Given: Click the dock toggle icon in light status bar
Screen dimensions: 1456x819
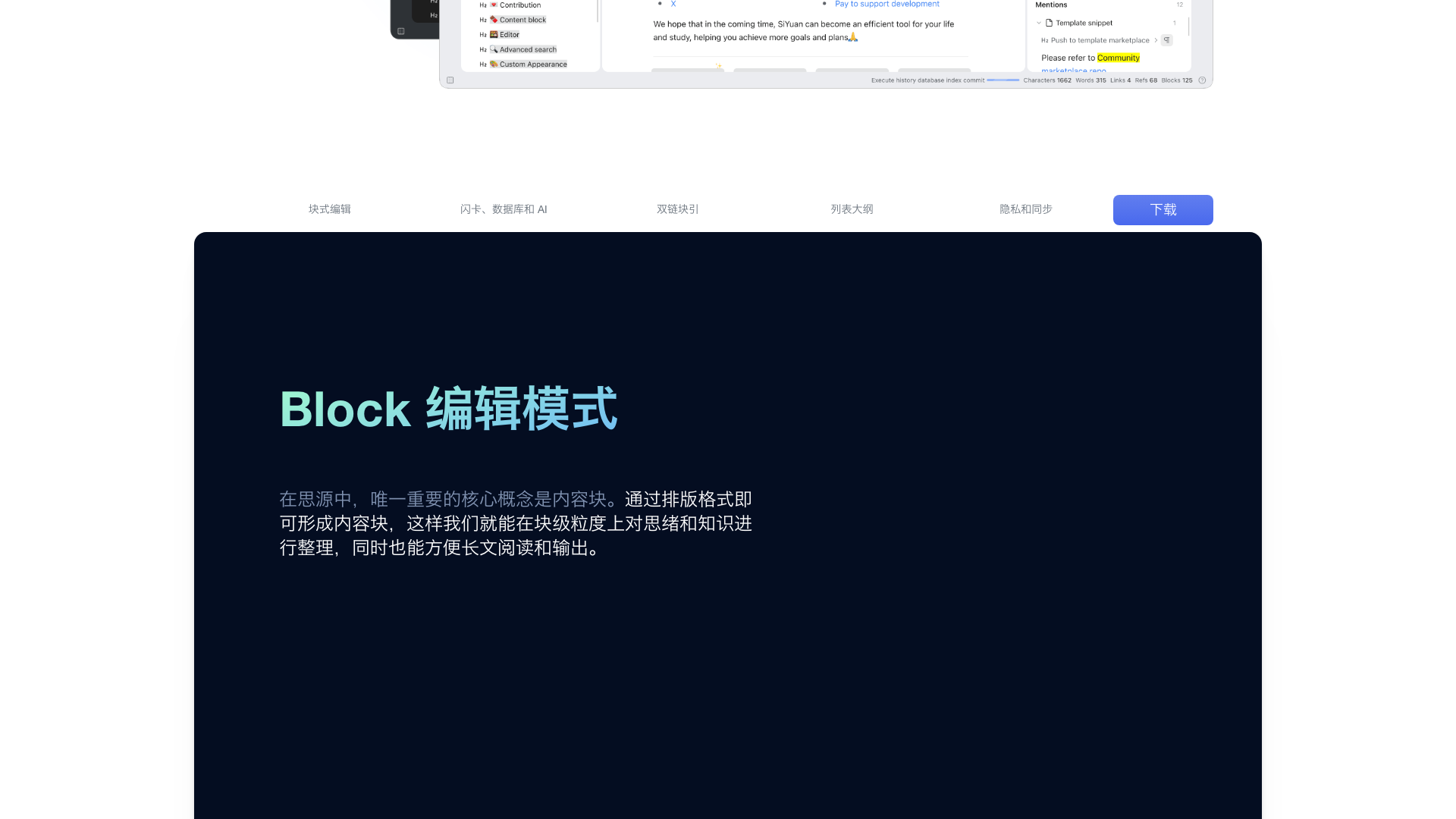Looking at the screenshot, I should pos(450,80).
